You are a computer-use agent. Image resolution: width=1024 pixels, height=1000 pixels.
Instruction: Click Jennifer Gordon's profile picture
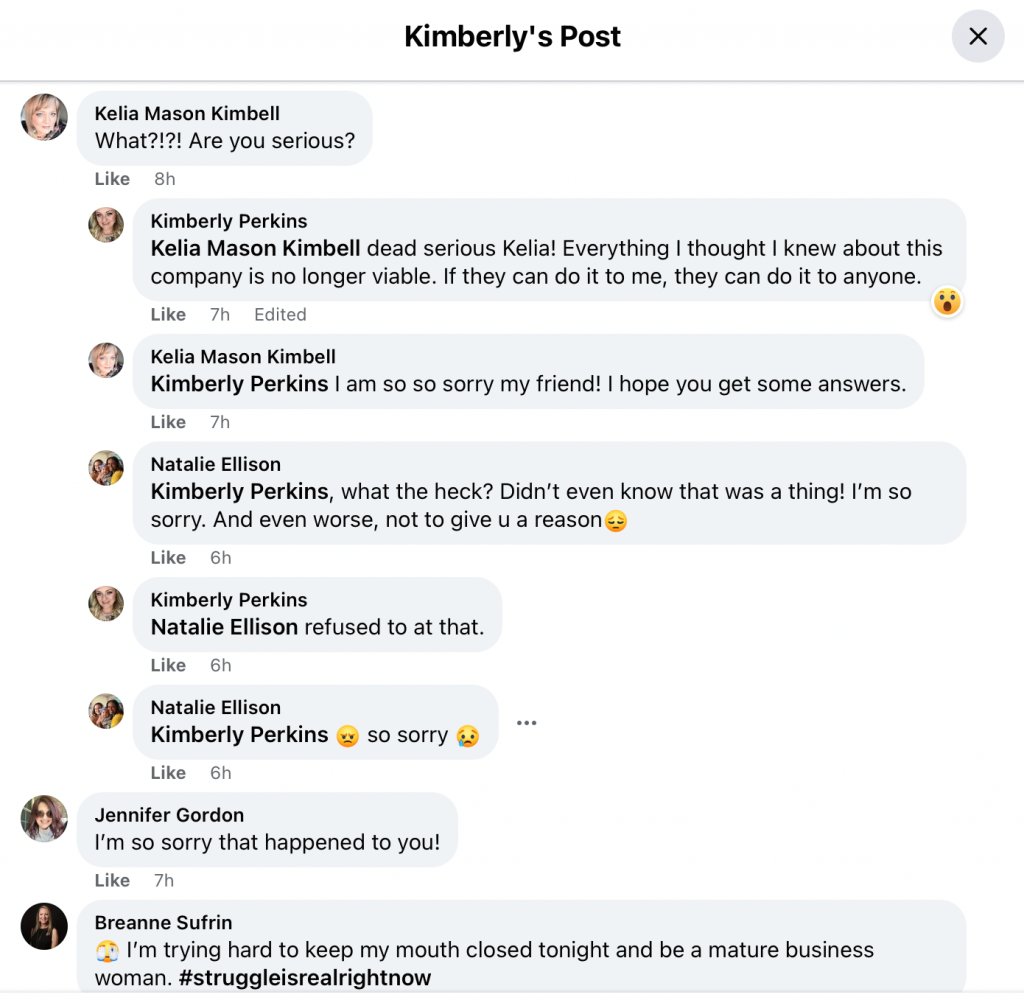click(43, 818)
